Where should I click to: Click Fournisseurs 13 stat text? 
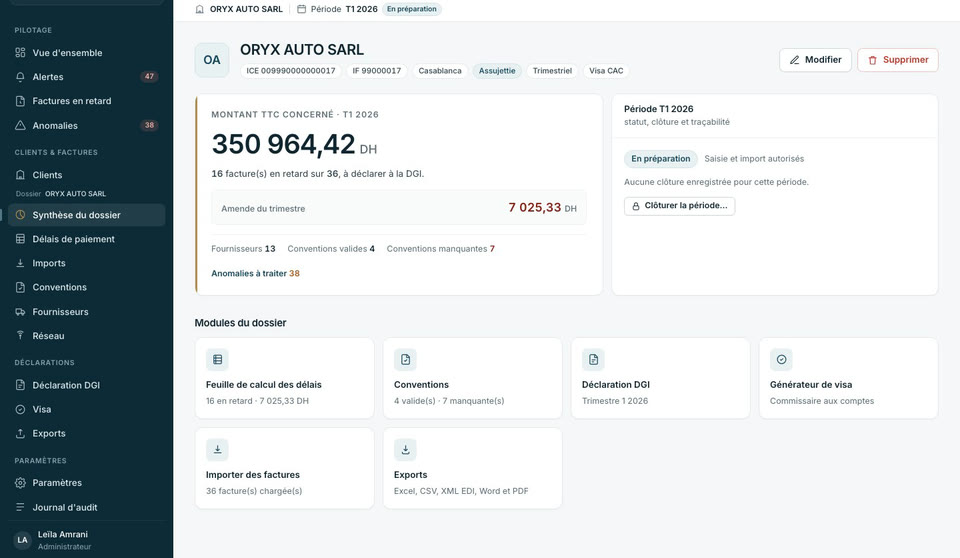[243, 249]
